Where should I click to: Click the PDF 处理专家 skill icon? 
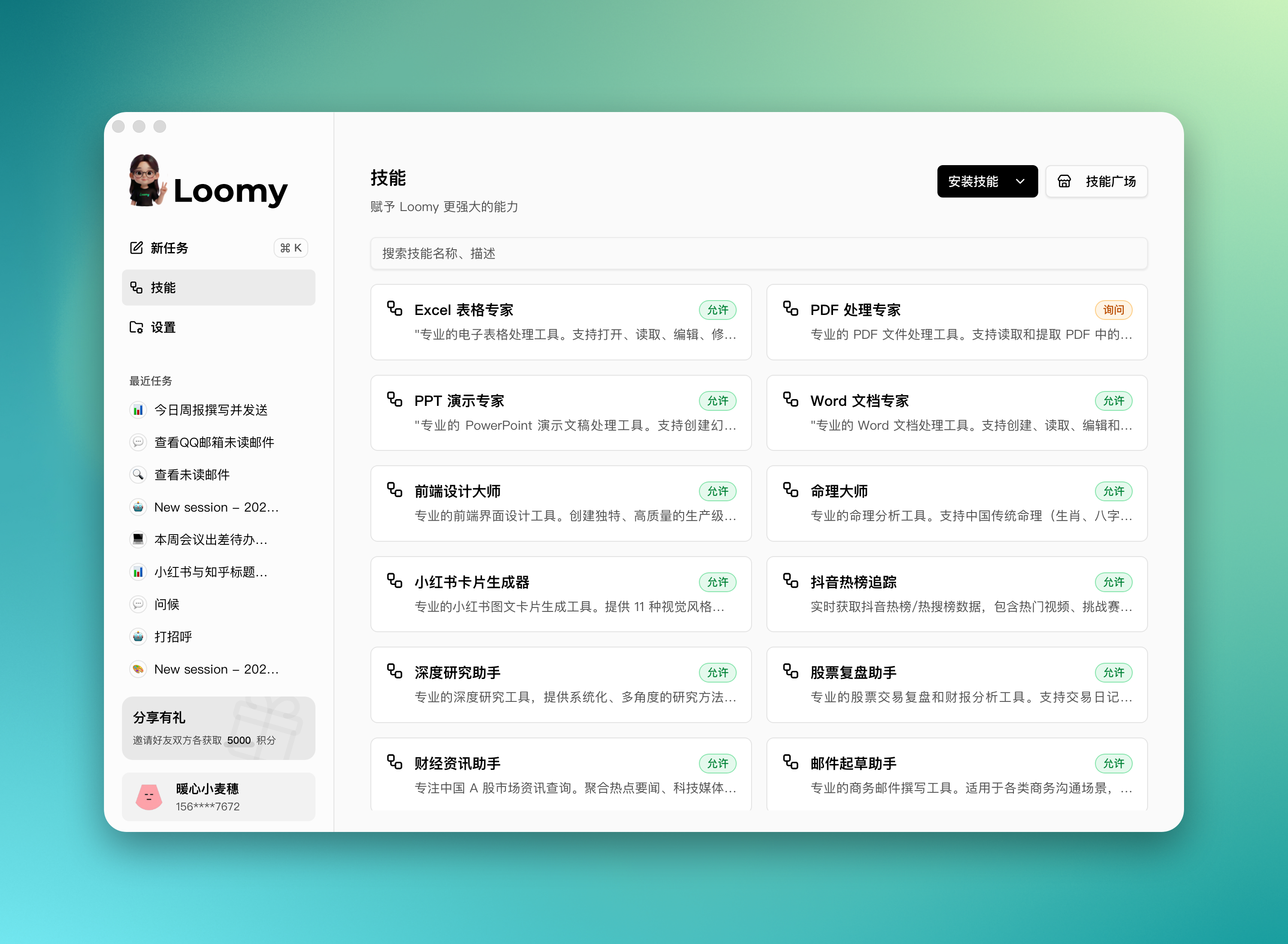tap(791, 309)
